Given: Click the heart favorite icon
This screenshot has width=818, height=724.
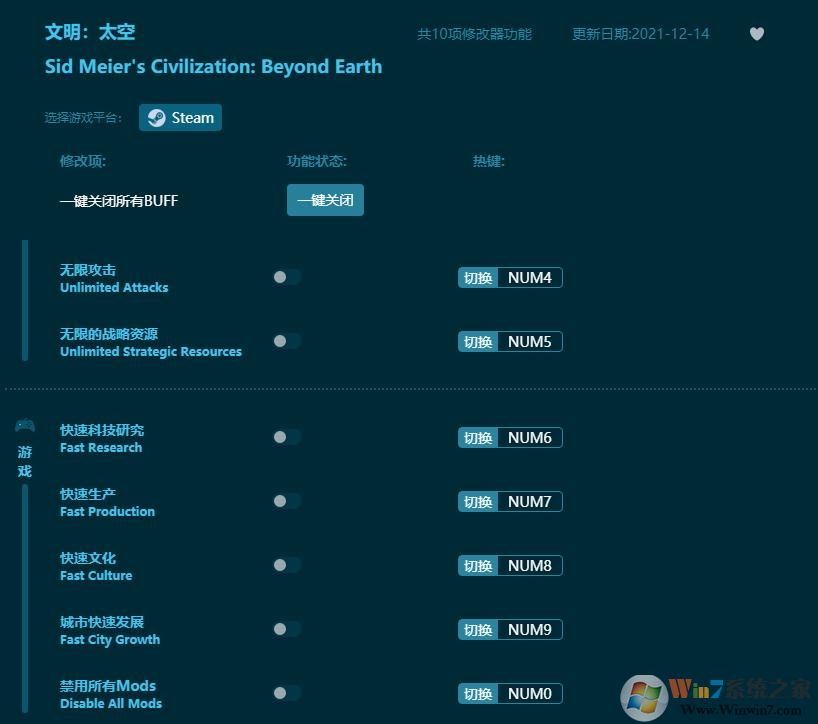Looking at the screenshot, I should tap(757, 33).
